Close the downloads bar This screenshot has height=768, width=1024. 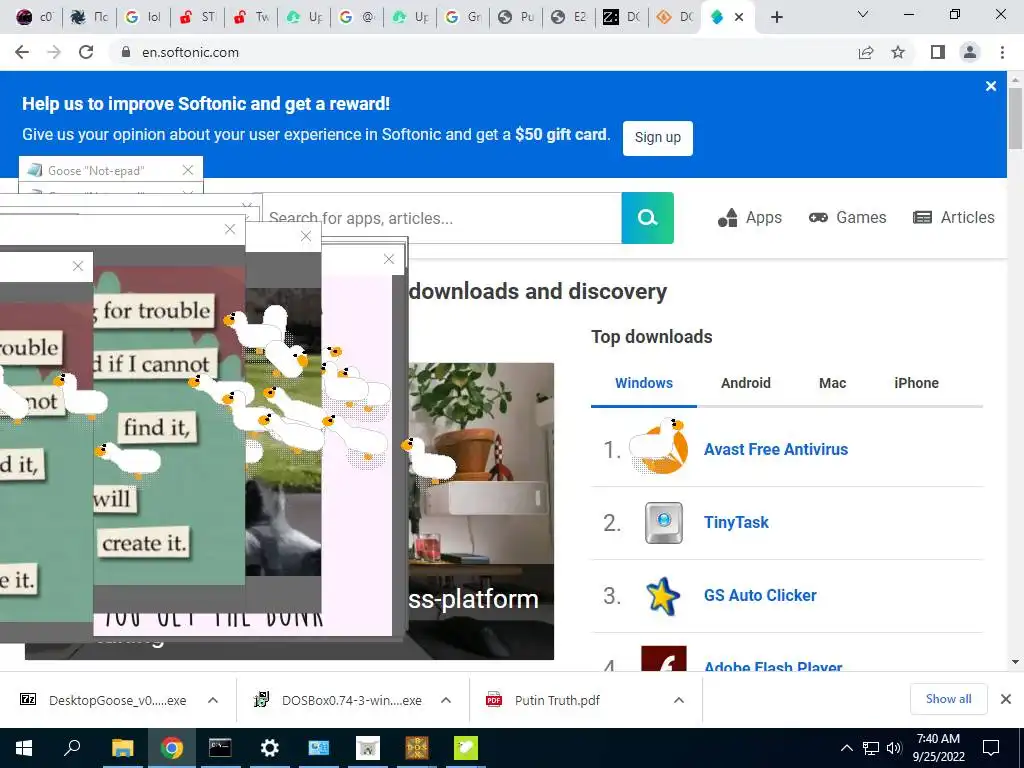point(1006,699)
